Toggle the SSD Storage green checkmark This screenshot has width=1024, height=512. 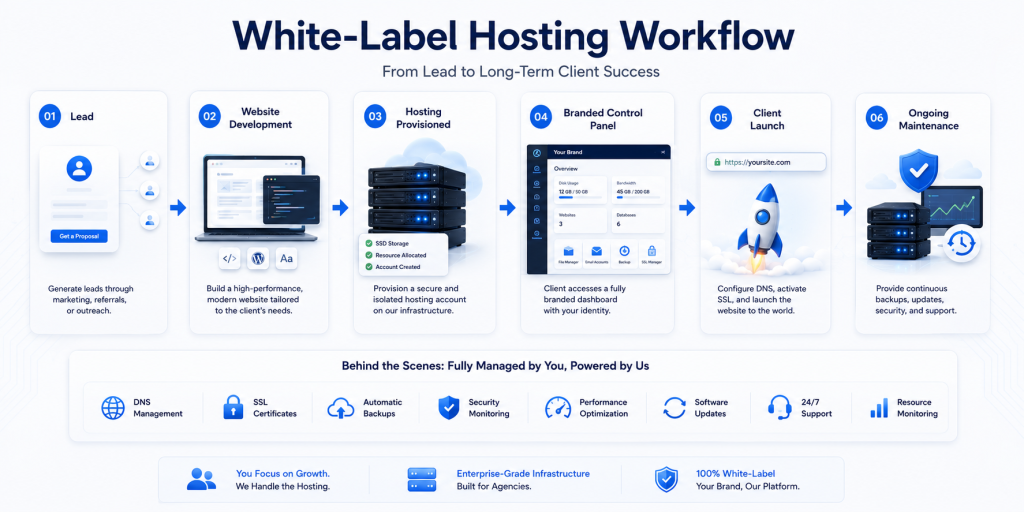[x=369, y=244]
